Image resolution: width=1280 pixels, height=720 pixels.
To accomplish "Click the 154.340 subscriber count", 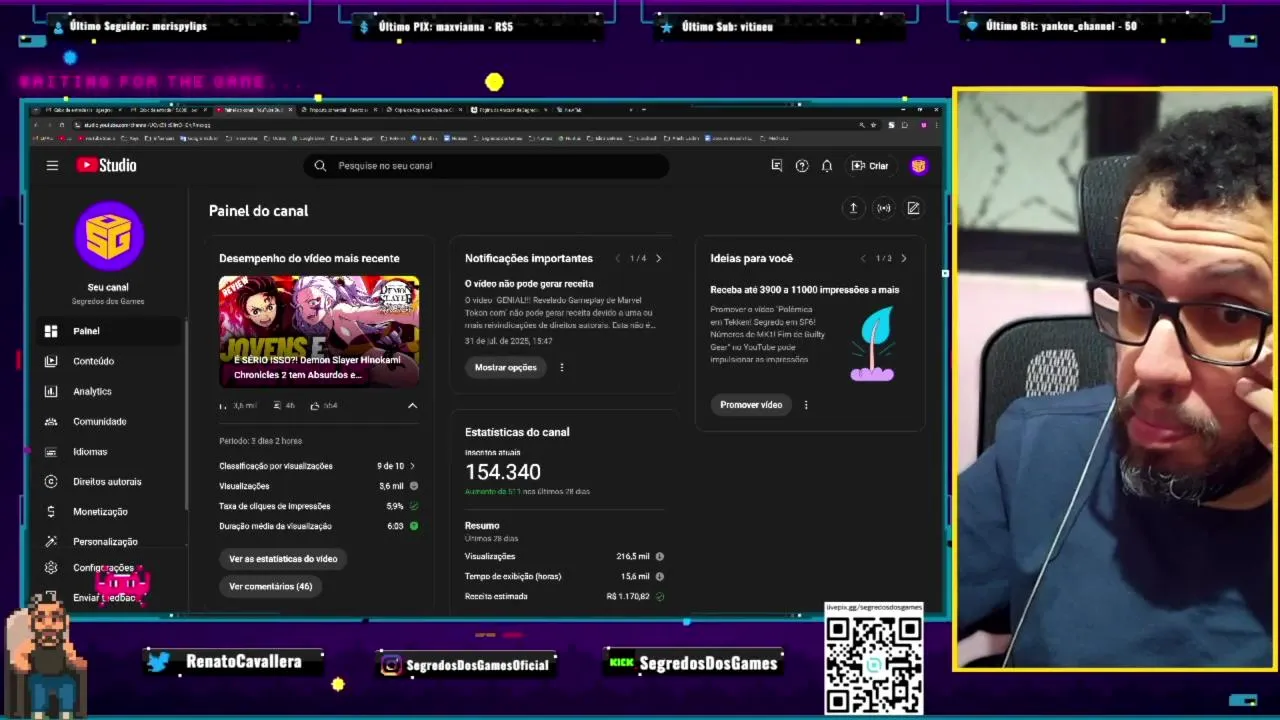I will [503, 472].
